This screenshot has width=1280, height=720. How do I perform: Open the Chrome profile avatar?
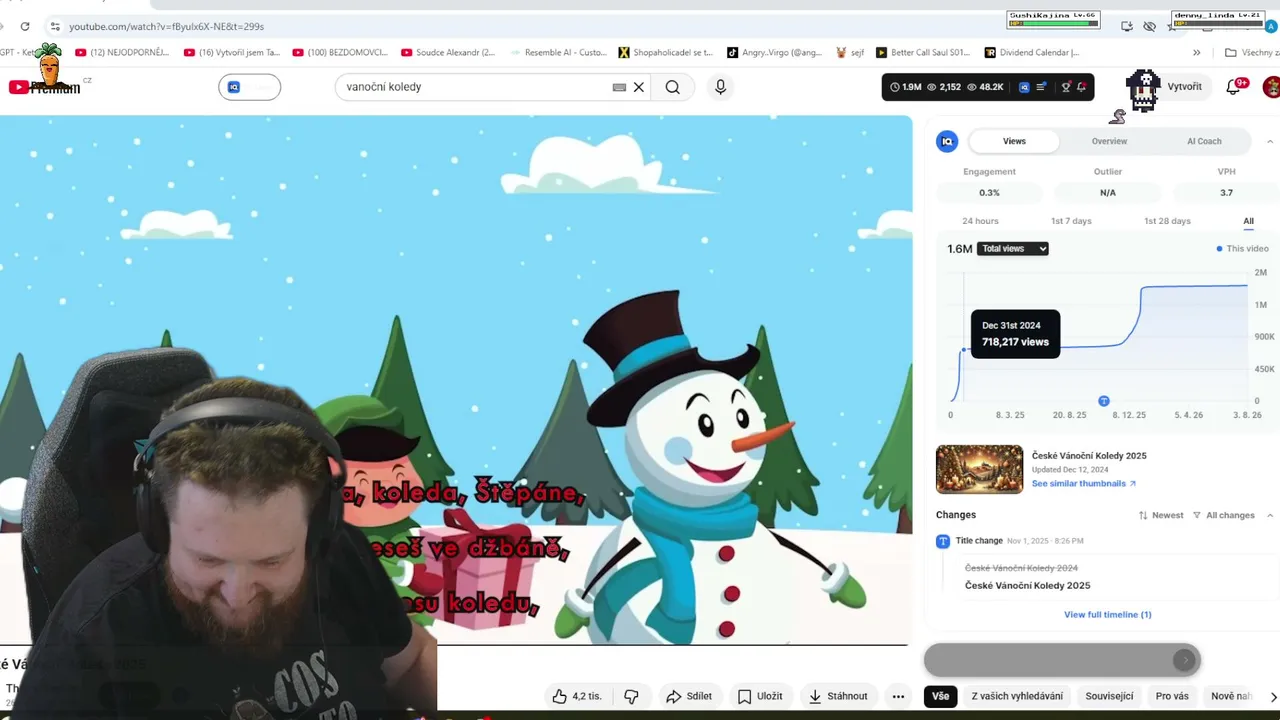coord(1271,26)
